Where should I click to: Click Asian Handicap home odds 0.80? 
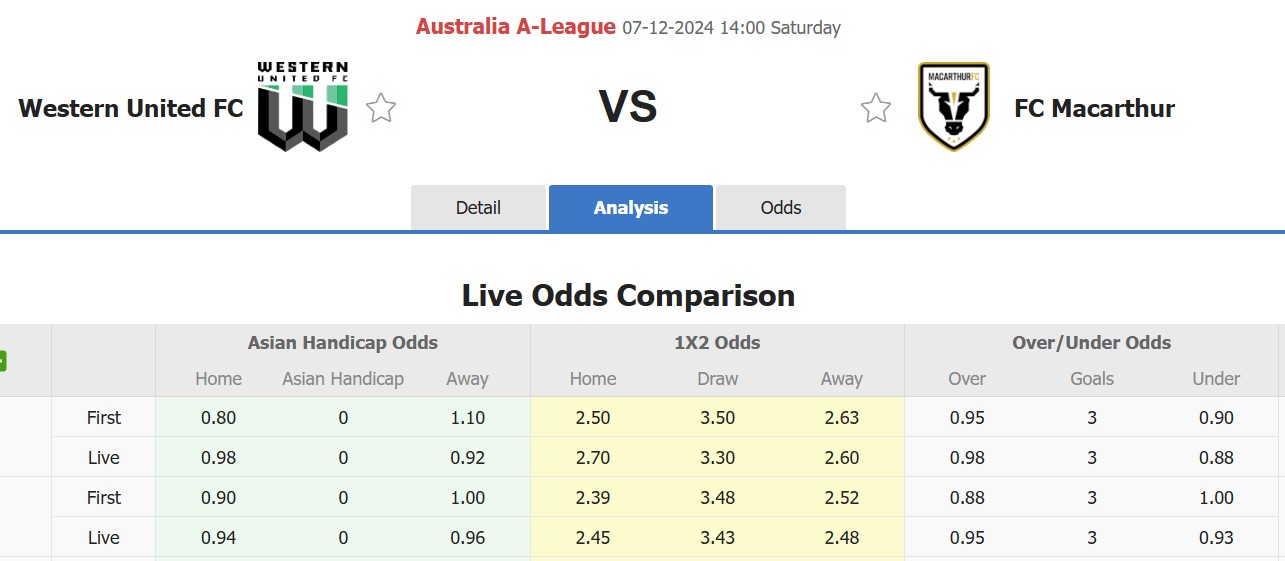(219, 418)
